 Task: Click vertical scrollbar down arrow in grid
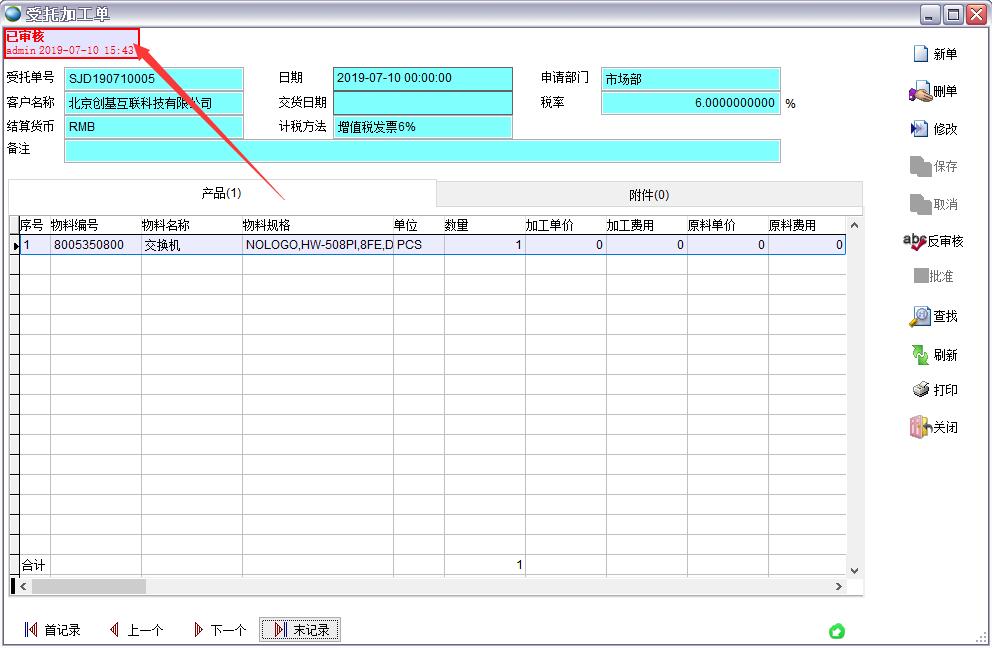[854, 570]
